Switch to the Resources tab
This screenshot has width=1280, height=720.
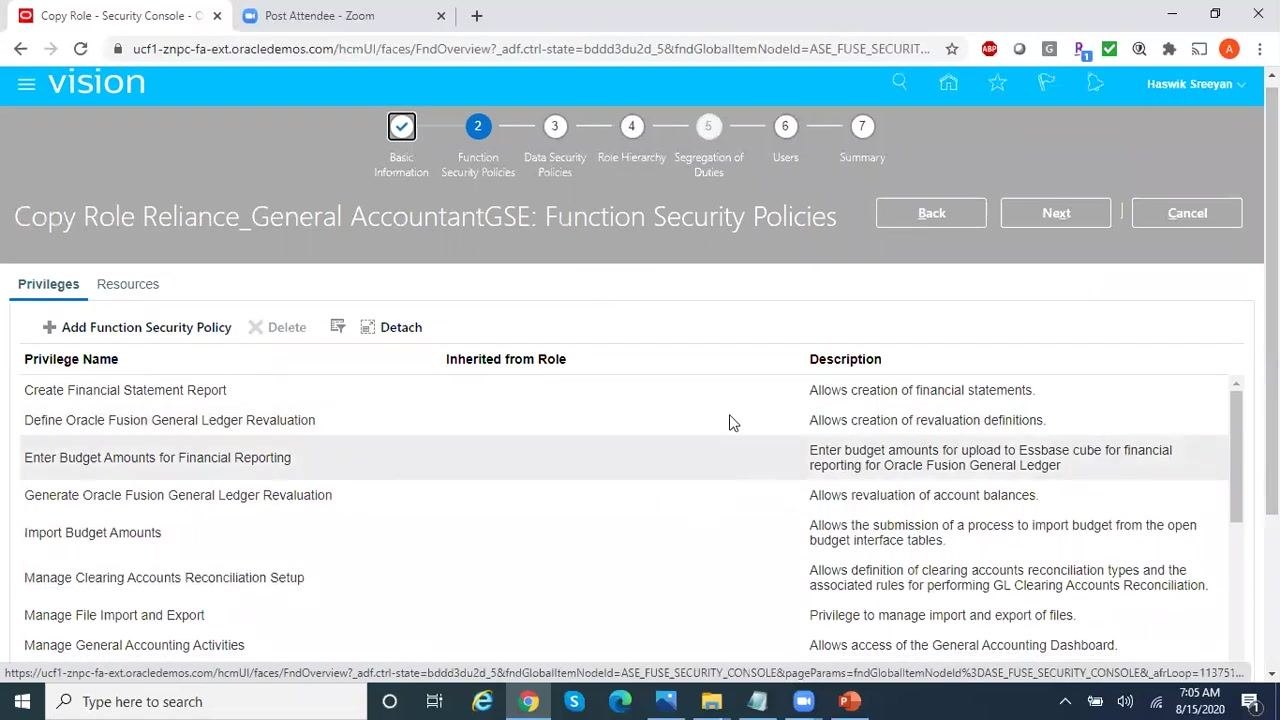(x=128, y=284)
